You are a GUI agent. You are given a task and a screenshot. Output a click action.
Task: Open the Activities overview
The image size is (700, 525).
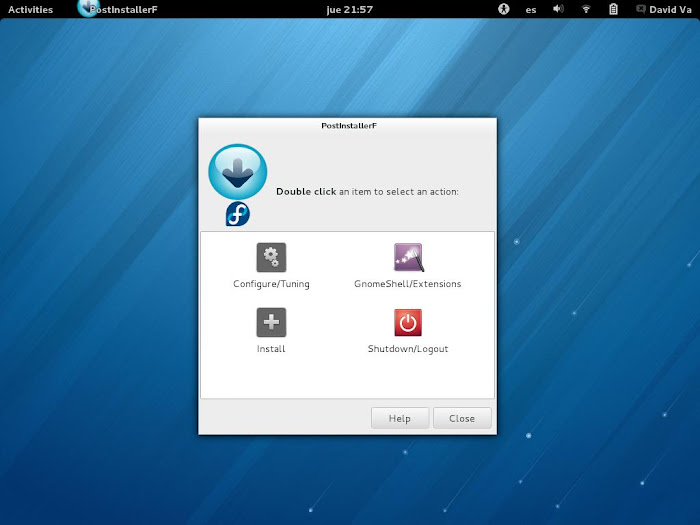pos(30,9)
